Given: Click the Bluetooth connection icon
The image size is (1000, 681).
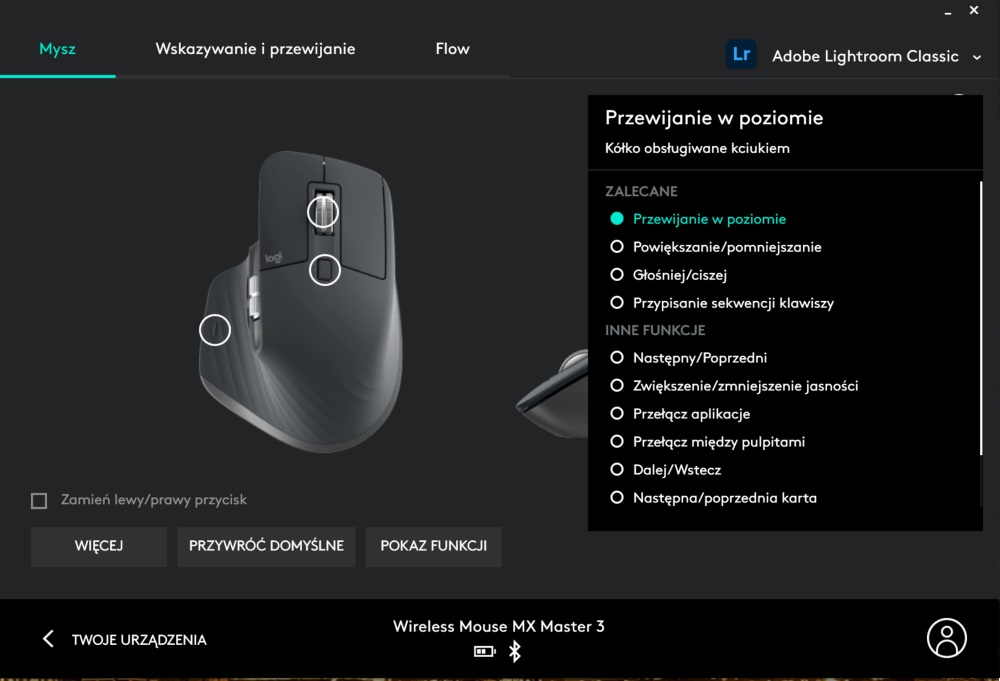Looking at the screenshot, I should coord(515,651).
